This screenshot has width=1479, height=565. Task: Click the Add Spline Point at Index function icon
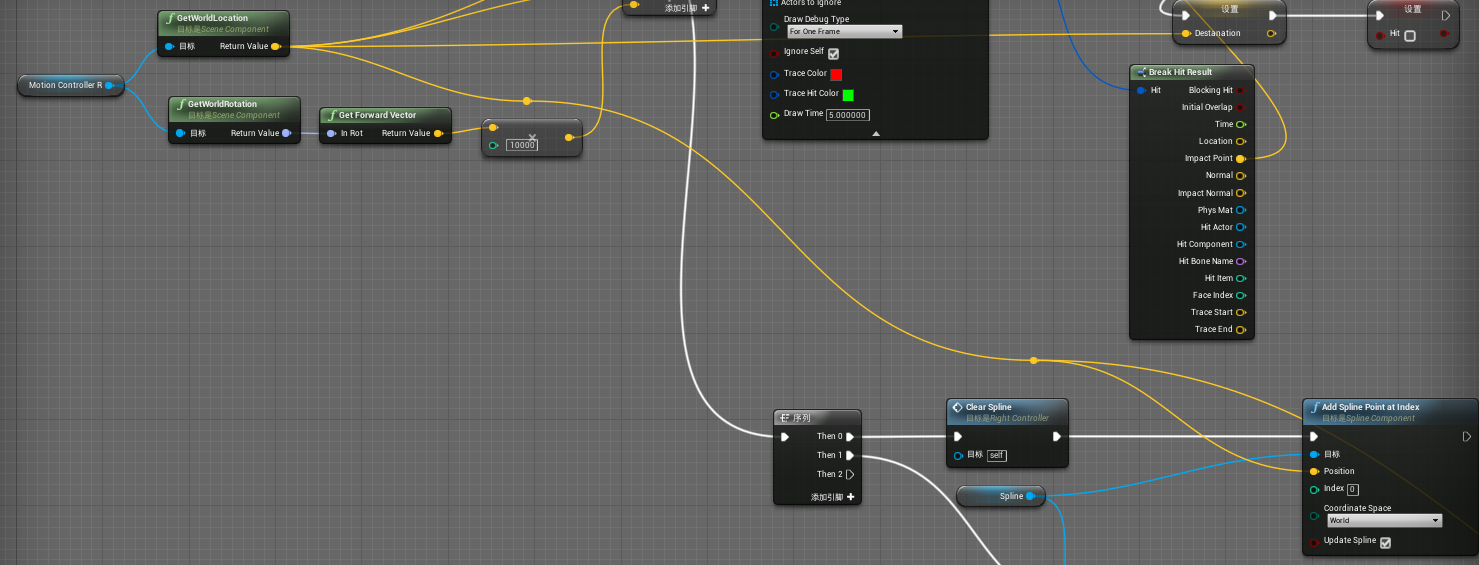1315,407
